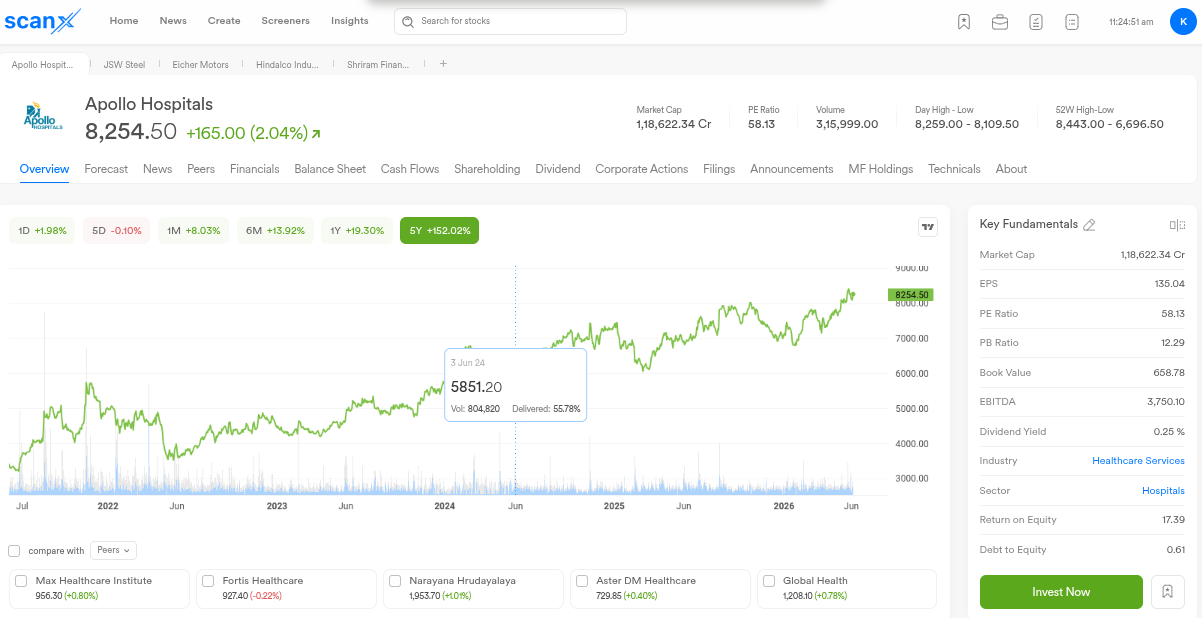1202x618 pixels.
Task: Add a new stock tab with plus
Action: point(444,64)
